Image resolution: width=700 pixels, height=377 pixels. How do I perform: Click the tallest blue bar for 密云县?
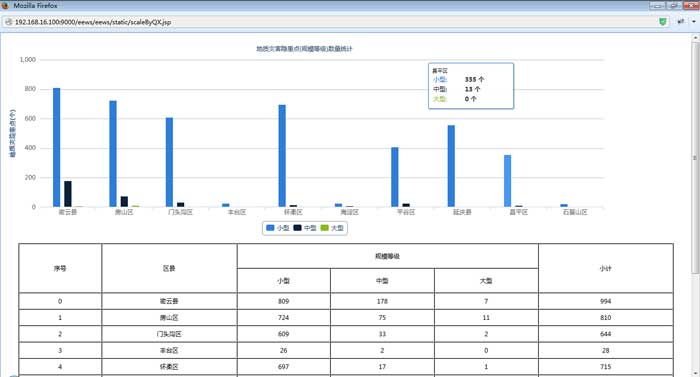coord(57,147)
